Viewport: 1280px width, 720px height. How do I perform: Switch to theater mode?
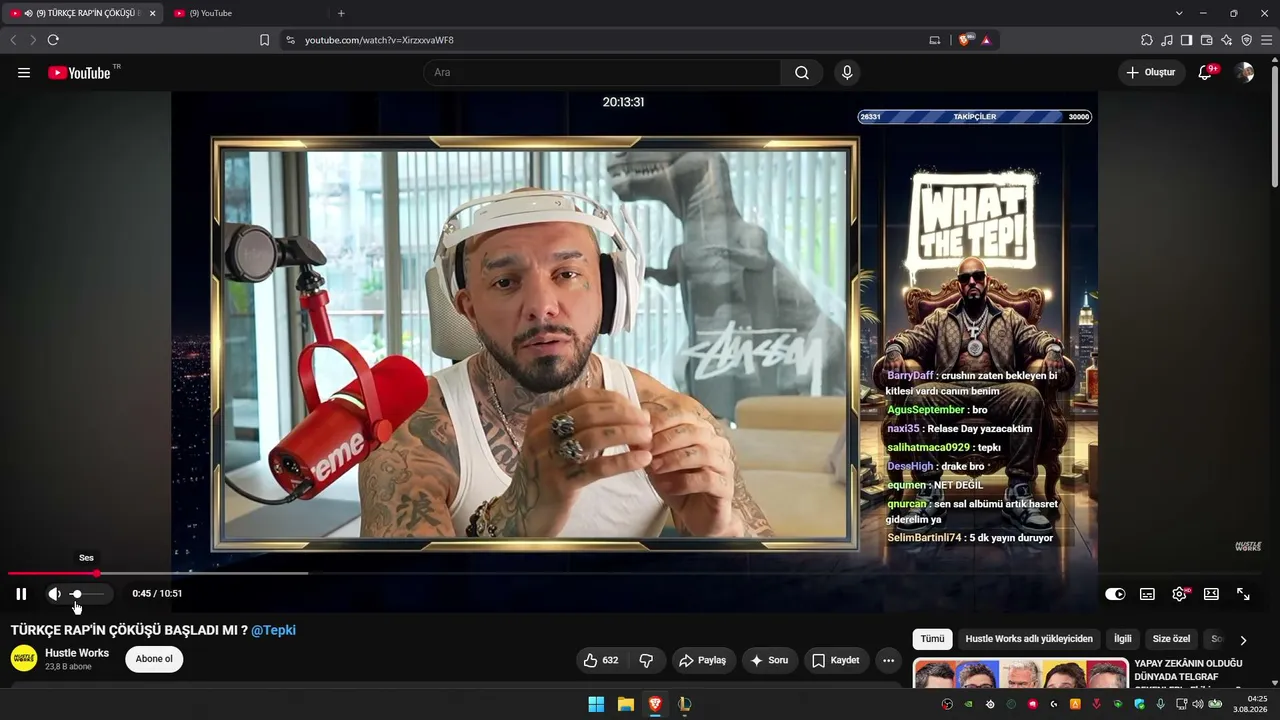click(1211, 594)
